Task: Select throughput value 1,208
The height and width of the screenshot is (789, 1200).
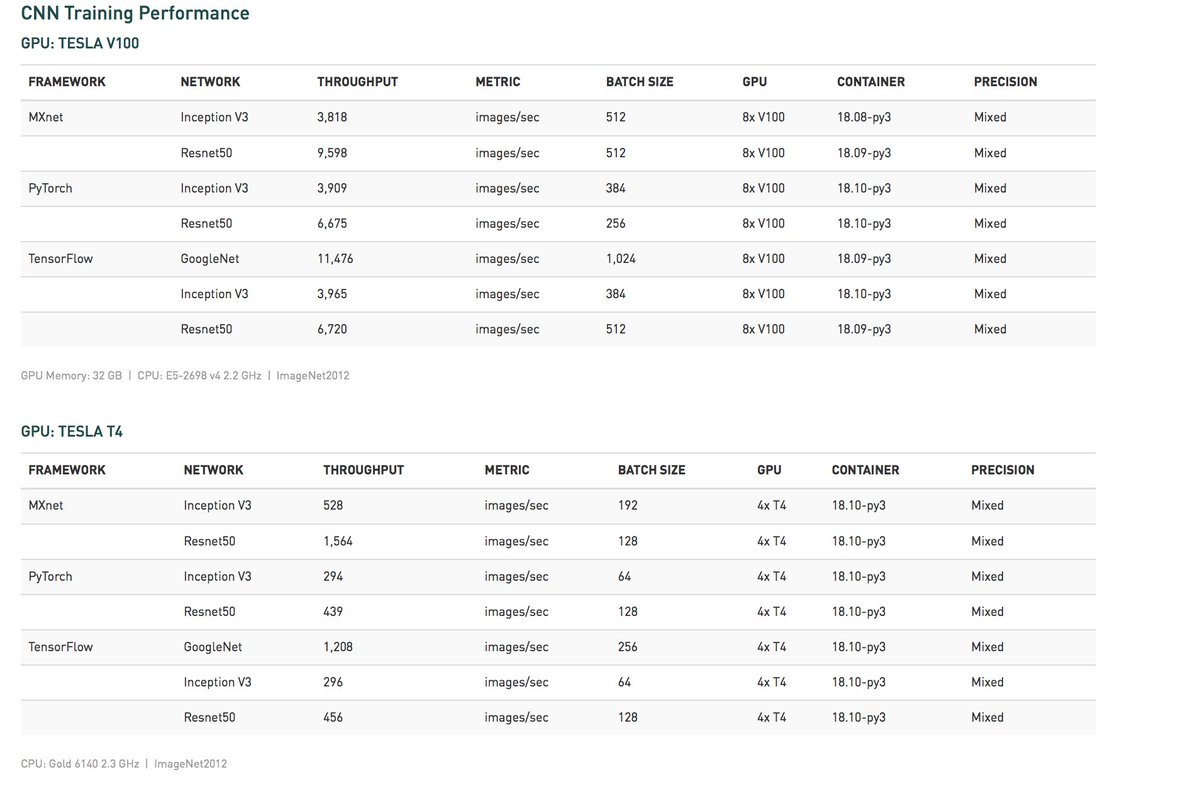Action: coord(338,647)
